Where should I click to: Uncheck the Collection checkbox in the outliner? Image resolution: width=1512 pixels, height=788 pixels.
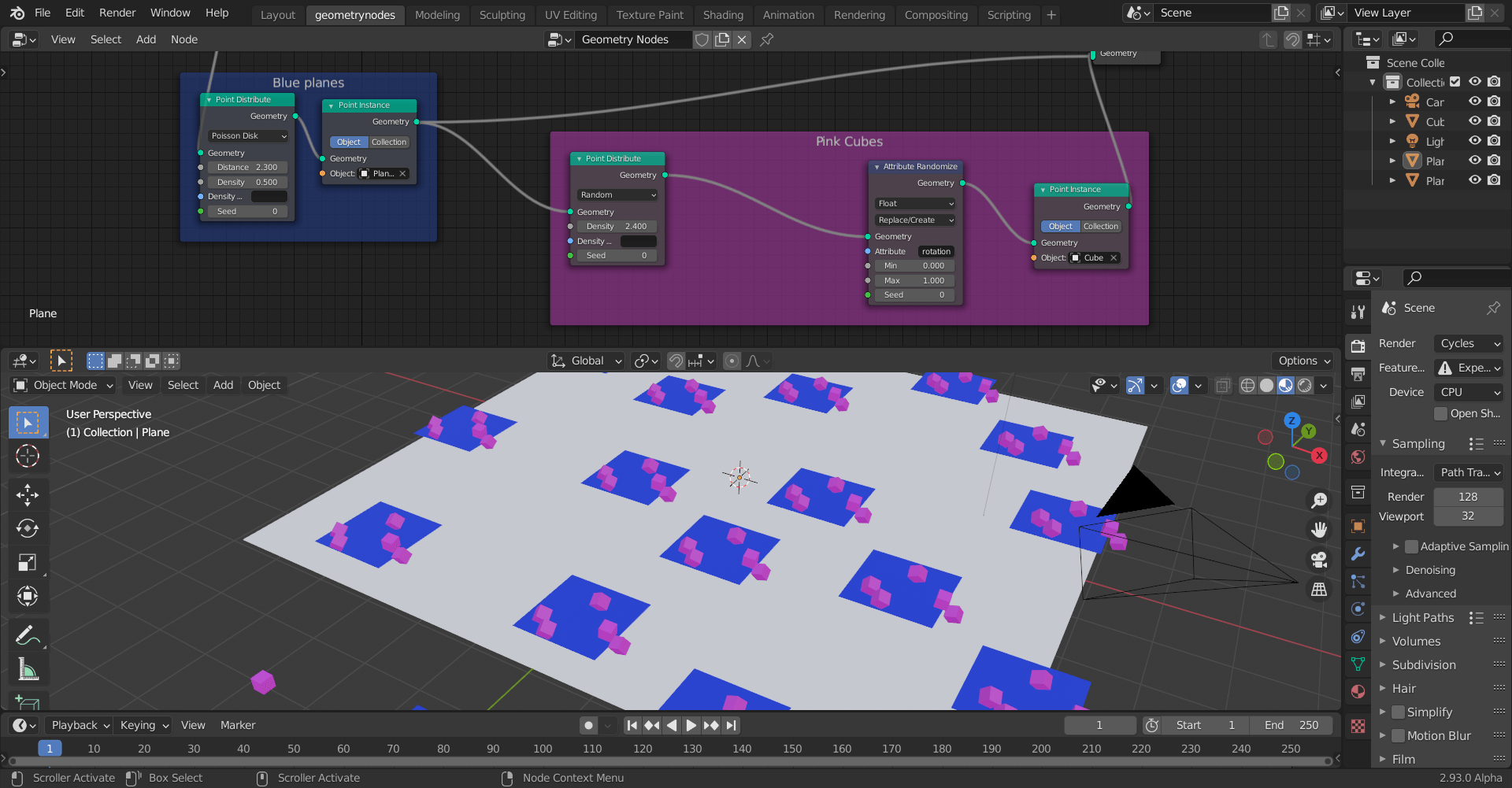1455,81
